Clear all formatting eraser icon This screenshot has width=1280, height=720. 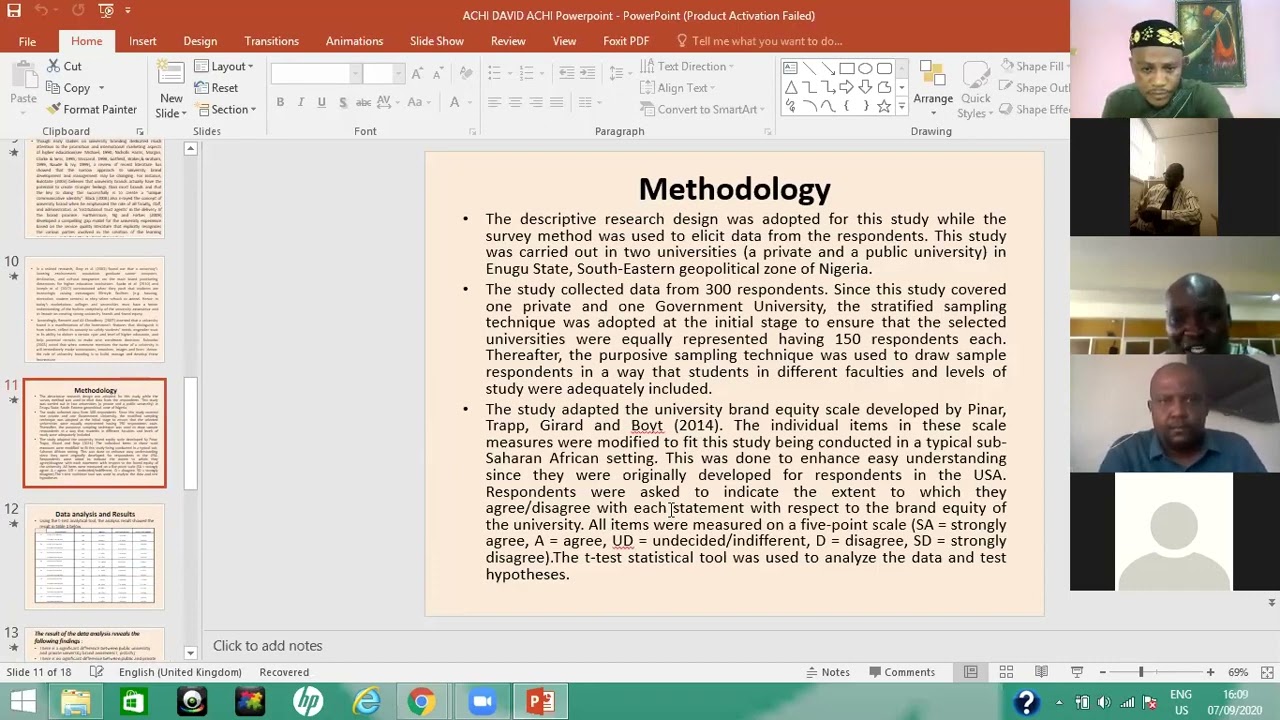pyautogui.click(x=467, y=74)
